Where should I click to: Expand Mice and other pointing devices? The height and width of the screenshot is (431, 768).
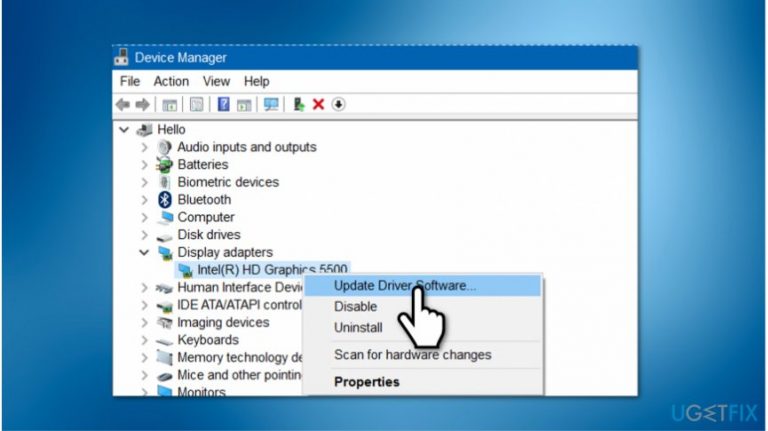(x=144, y=375)
